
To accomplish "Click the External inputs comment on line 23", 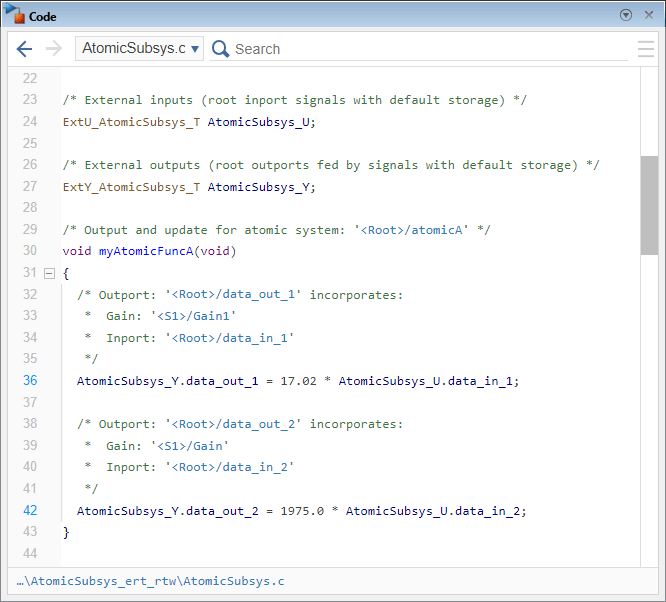I will click(x=295, y=100).
